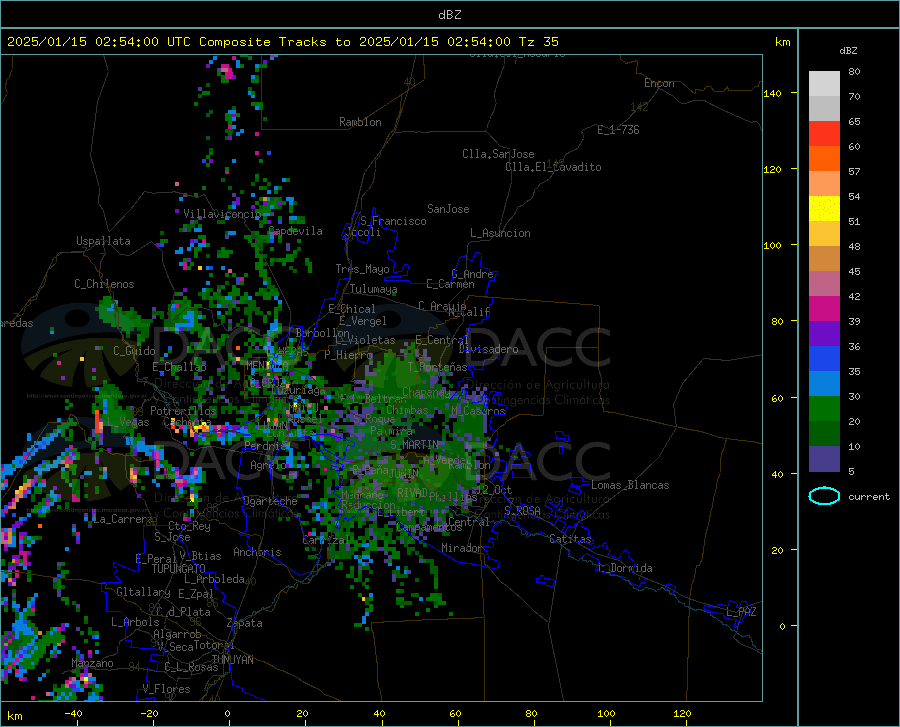Click the 140 km vertical axis tick
Viewport: 900px width, 727px height.
773,93
